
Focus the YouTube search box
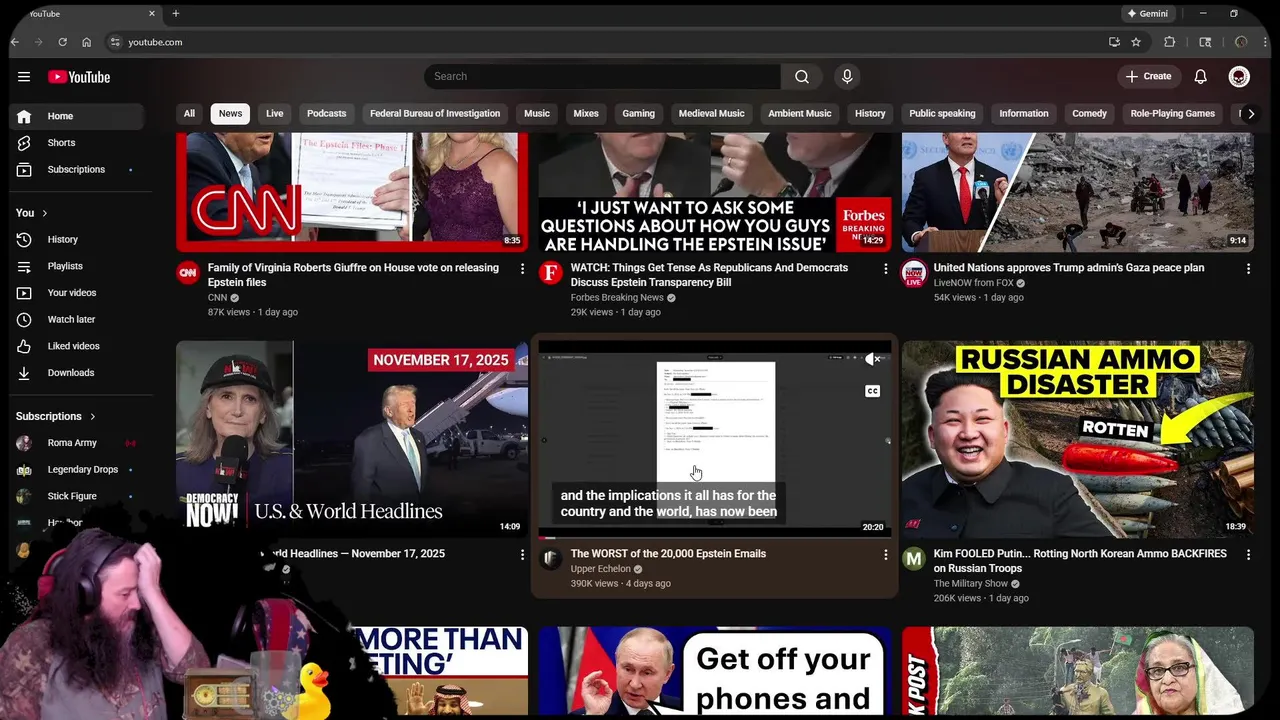coord(603,77)
